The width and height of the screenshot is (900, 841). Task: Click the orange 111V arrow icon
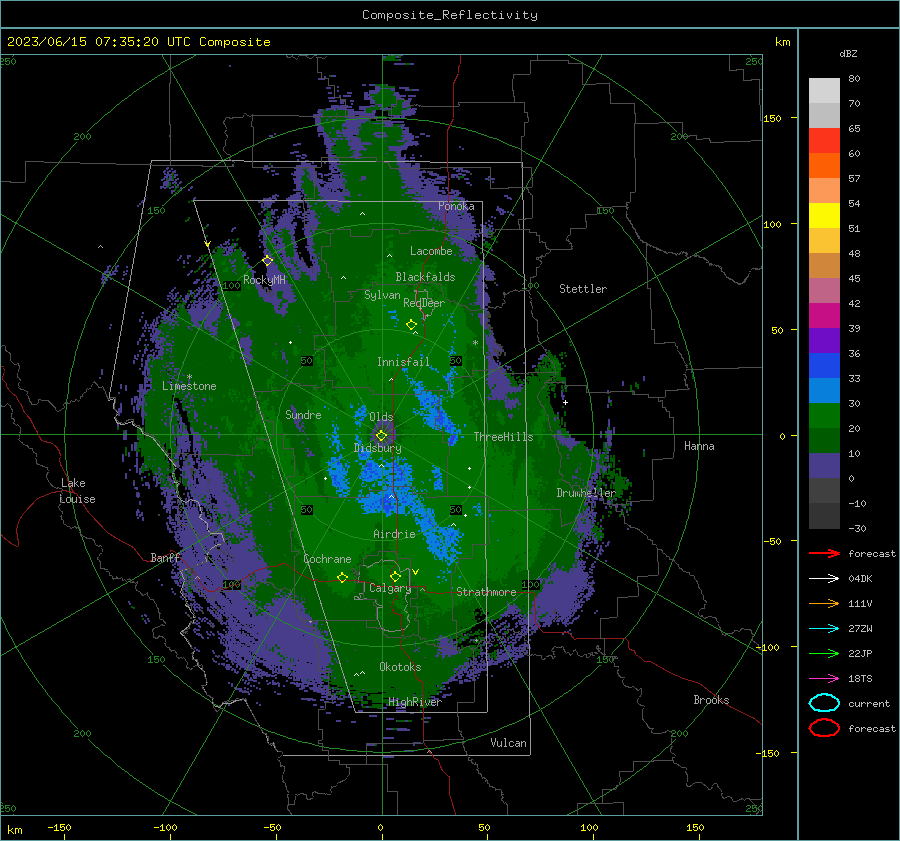824,603
